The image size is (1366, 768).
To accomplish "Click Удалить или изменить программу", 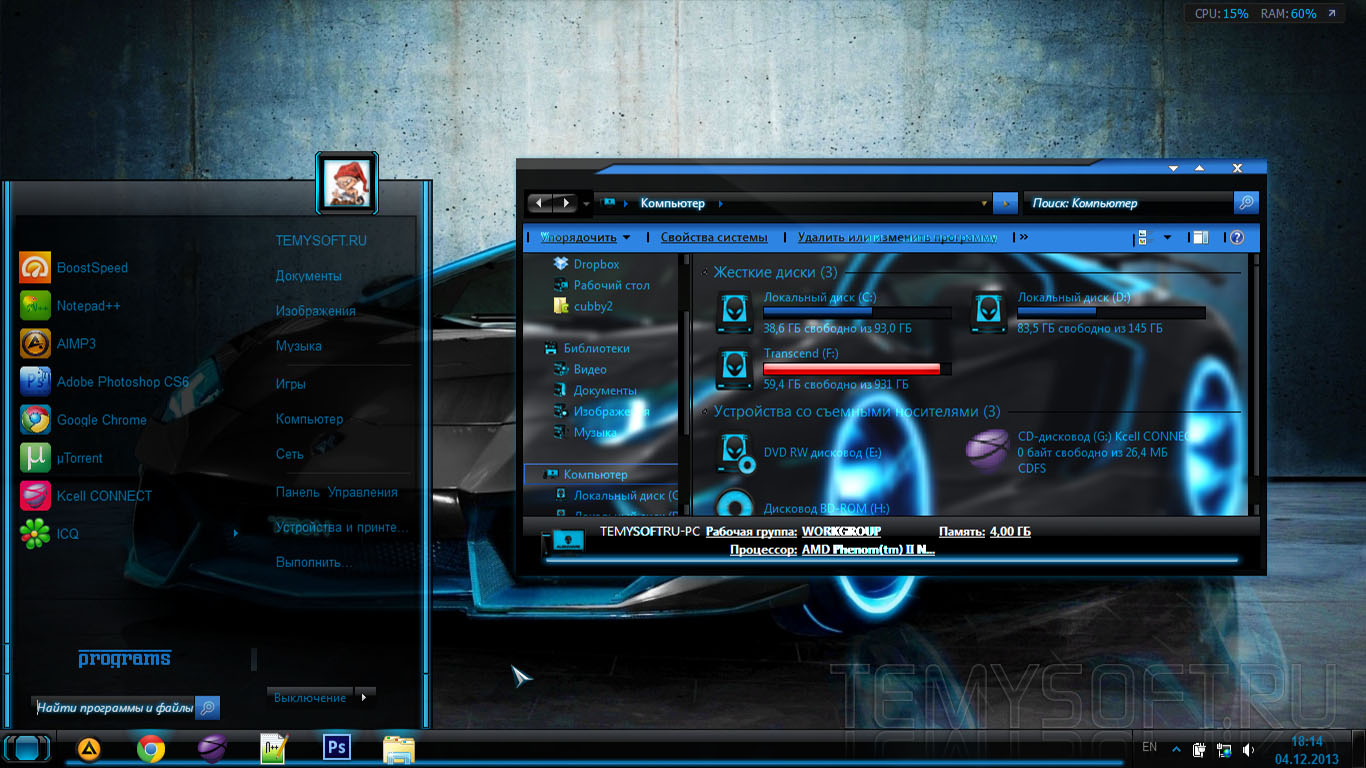I will tap(897, 238).
